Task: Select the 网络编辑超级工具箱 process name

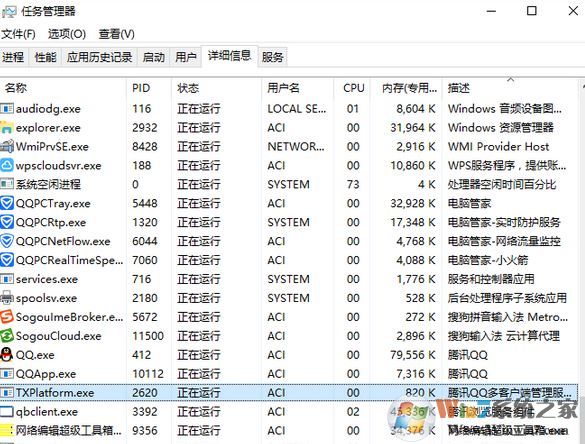Action: click(x=69, y=431)
